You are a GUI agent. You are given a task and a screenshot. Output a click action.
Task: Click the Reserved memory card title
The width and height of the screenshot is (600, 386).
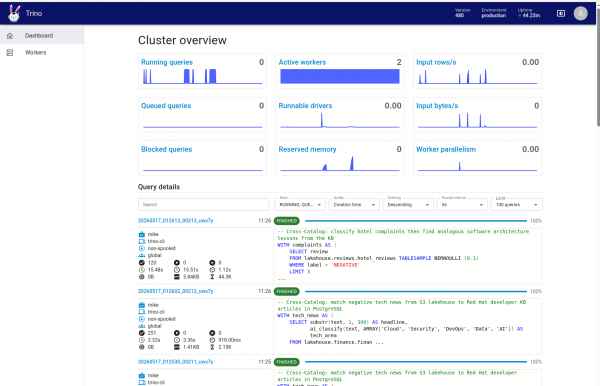307,149
